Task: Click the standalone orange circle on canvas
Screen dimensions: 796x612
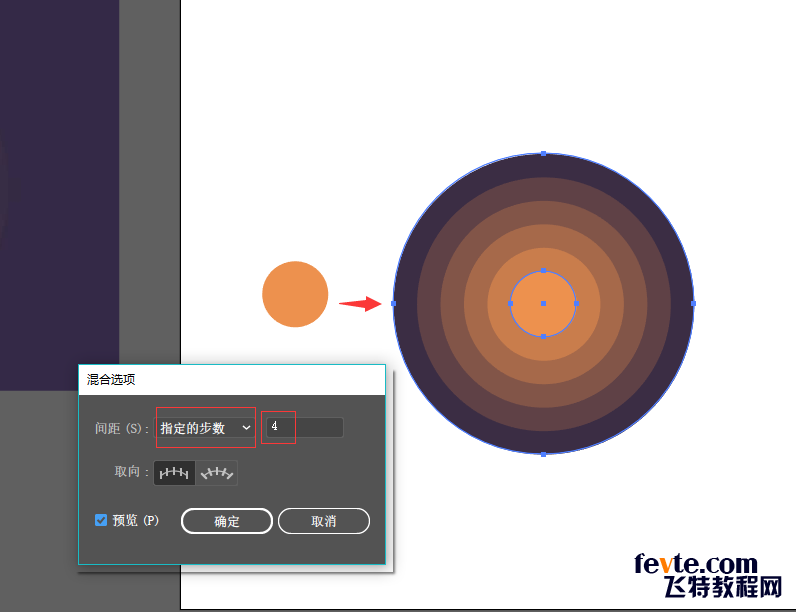Action: pos(295,294)
